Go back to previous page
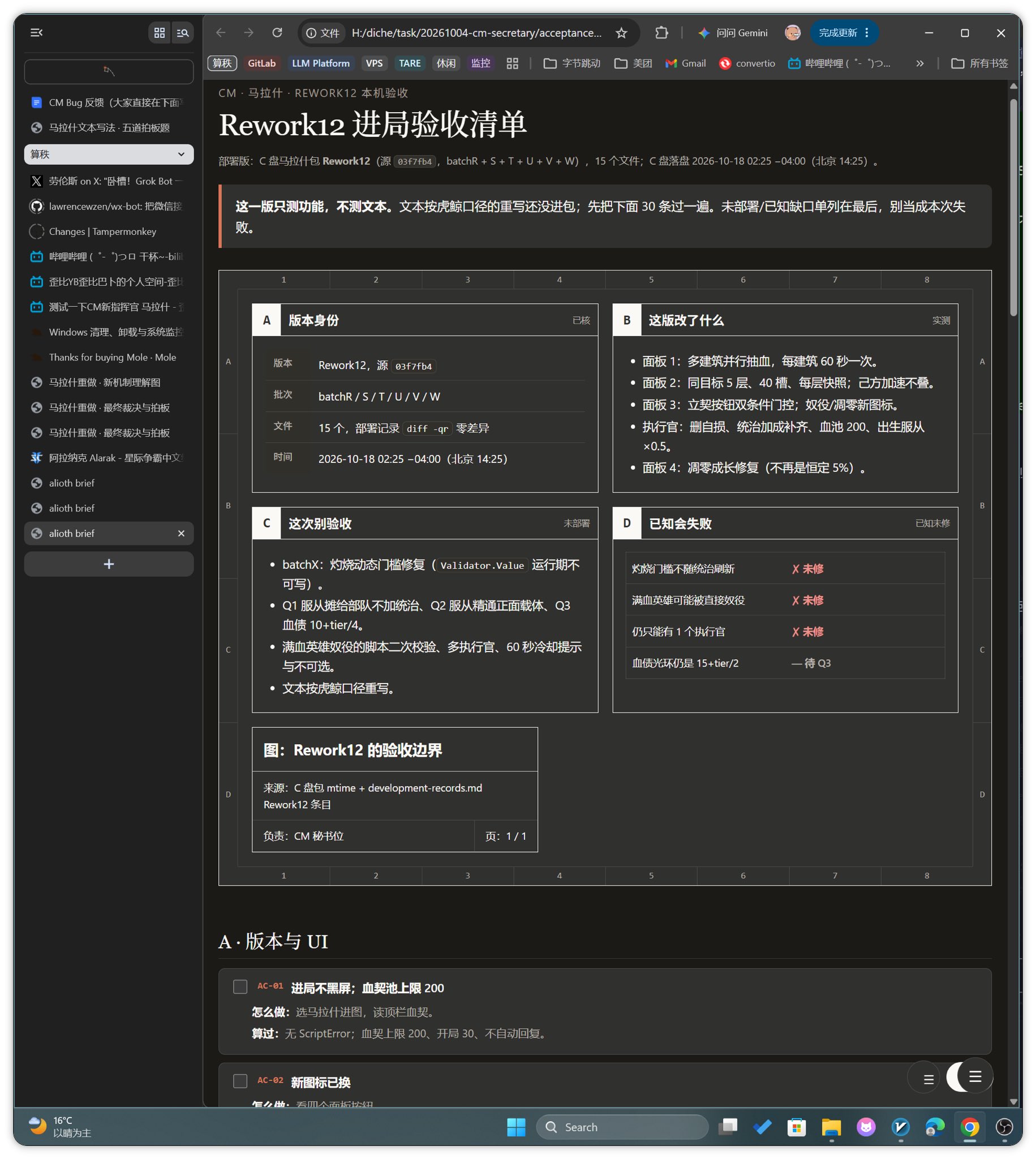 click(x=221, y=33)
